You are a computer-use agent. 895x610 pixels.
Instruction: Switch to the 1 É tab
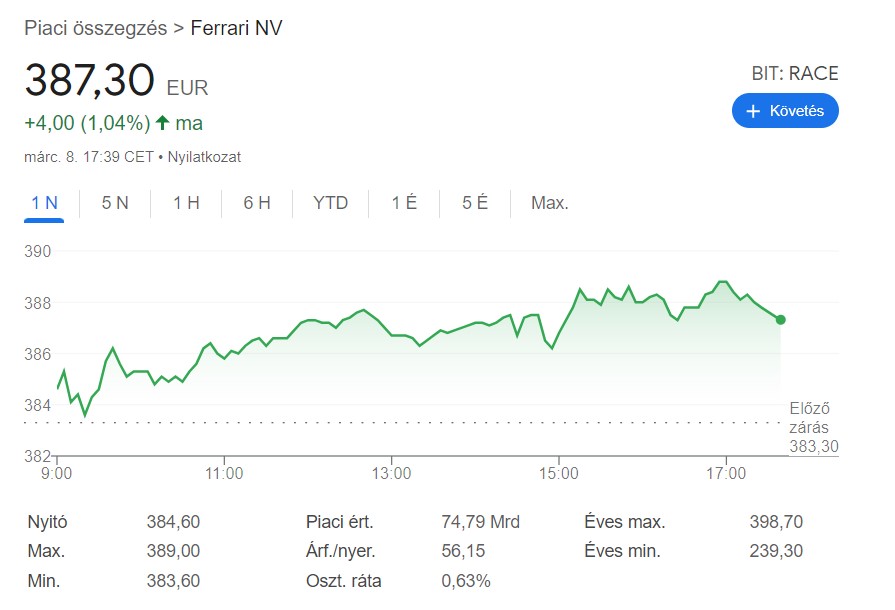404,203
